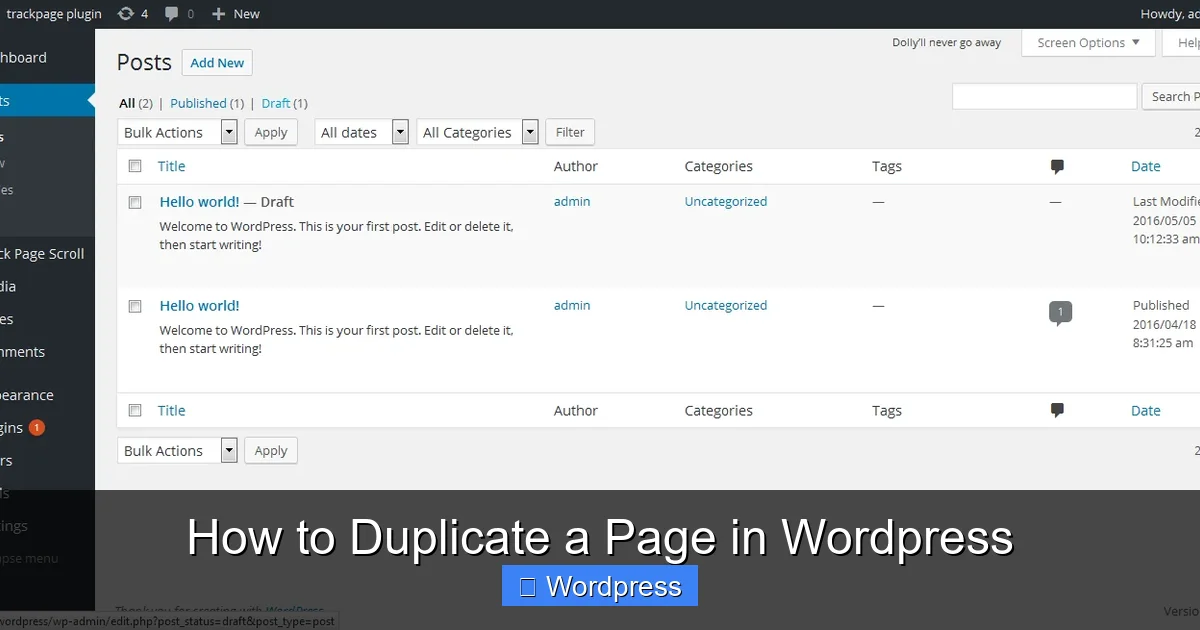
Task: Click the updates icon showing 4
Action: [x=126, y=14]
